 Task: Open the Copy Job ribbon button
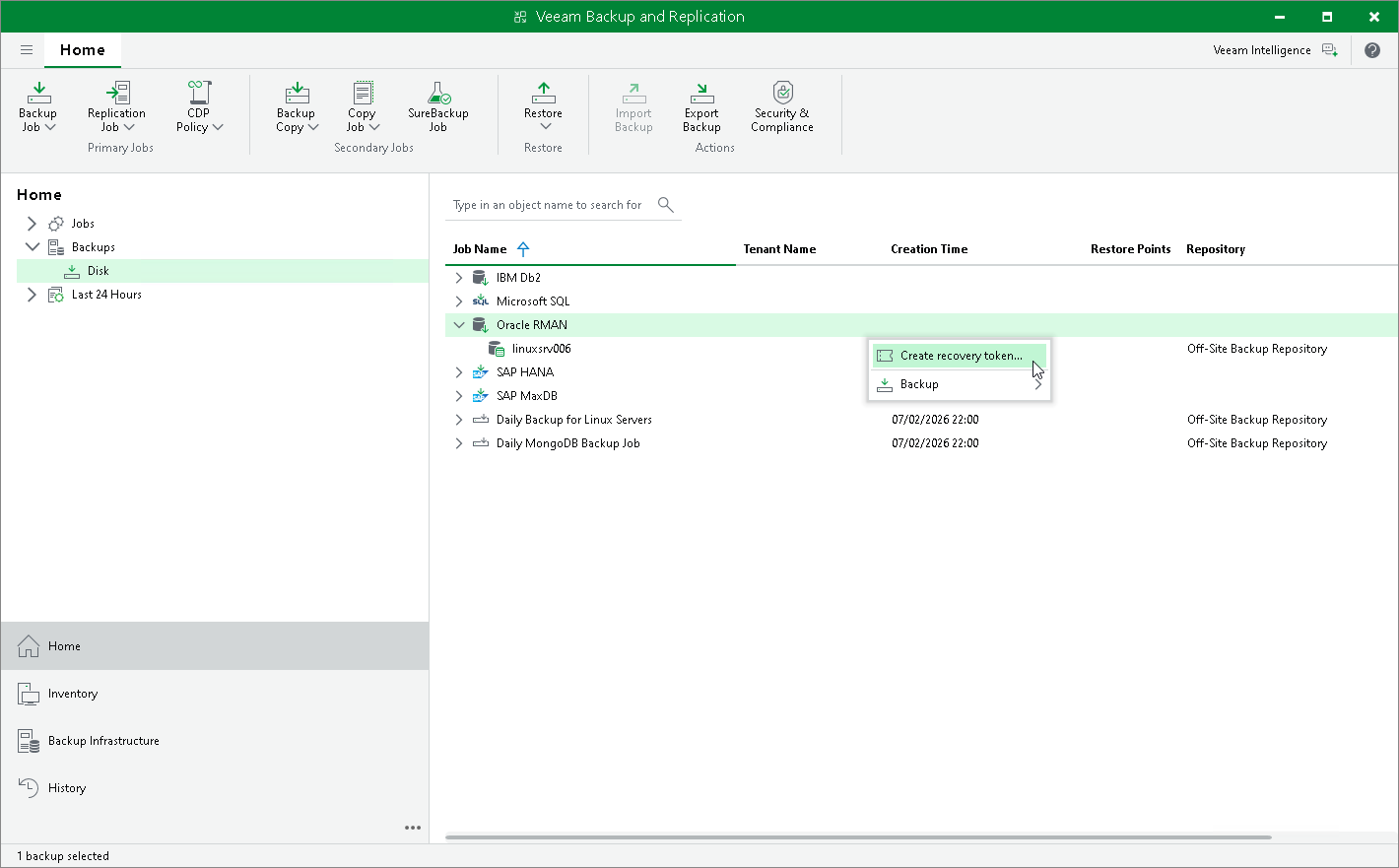pyautogui.click(x=363, y=106)
